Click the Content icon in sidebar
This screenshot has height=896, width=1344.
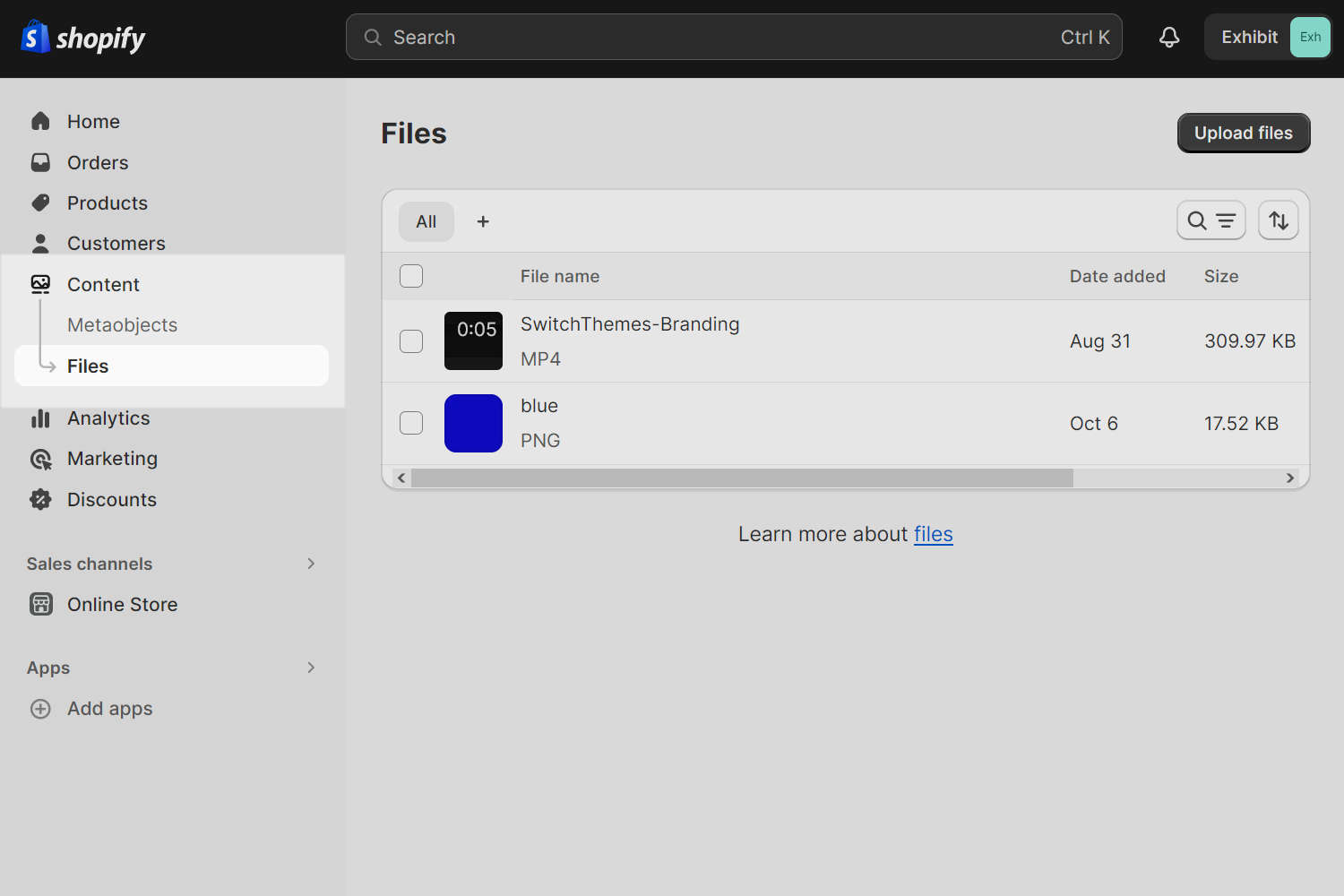[40, 284]
